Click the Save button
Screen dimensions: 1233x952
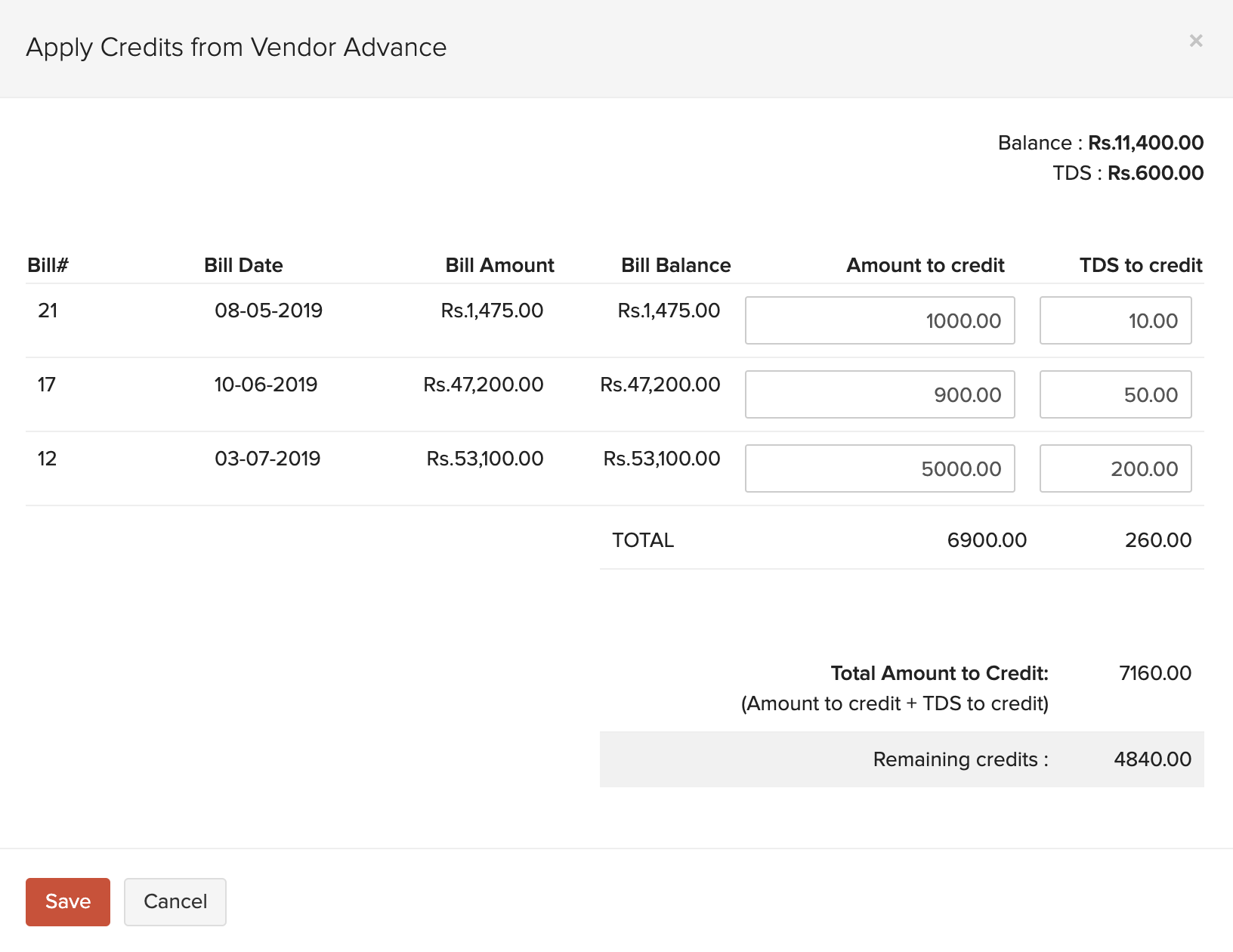(x=68, y=901)
